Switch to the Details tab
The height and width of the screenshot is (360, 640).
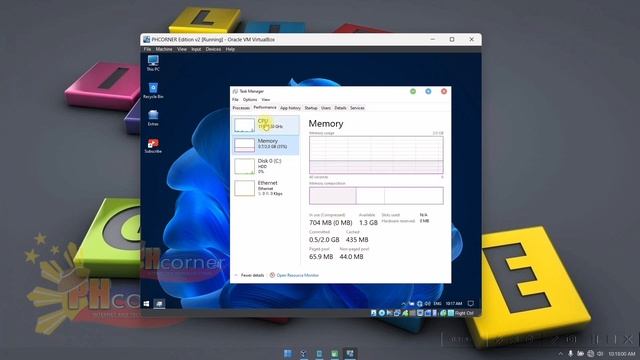pyautogui.click(x=340, y=108)
